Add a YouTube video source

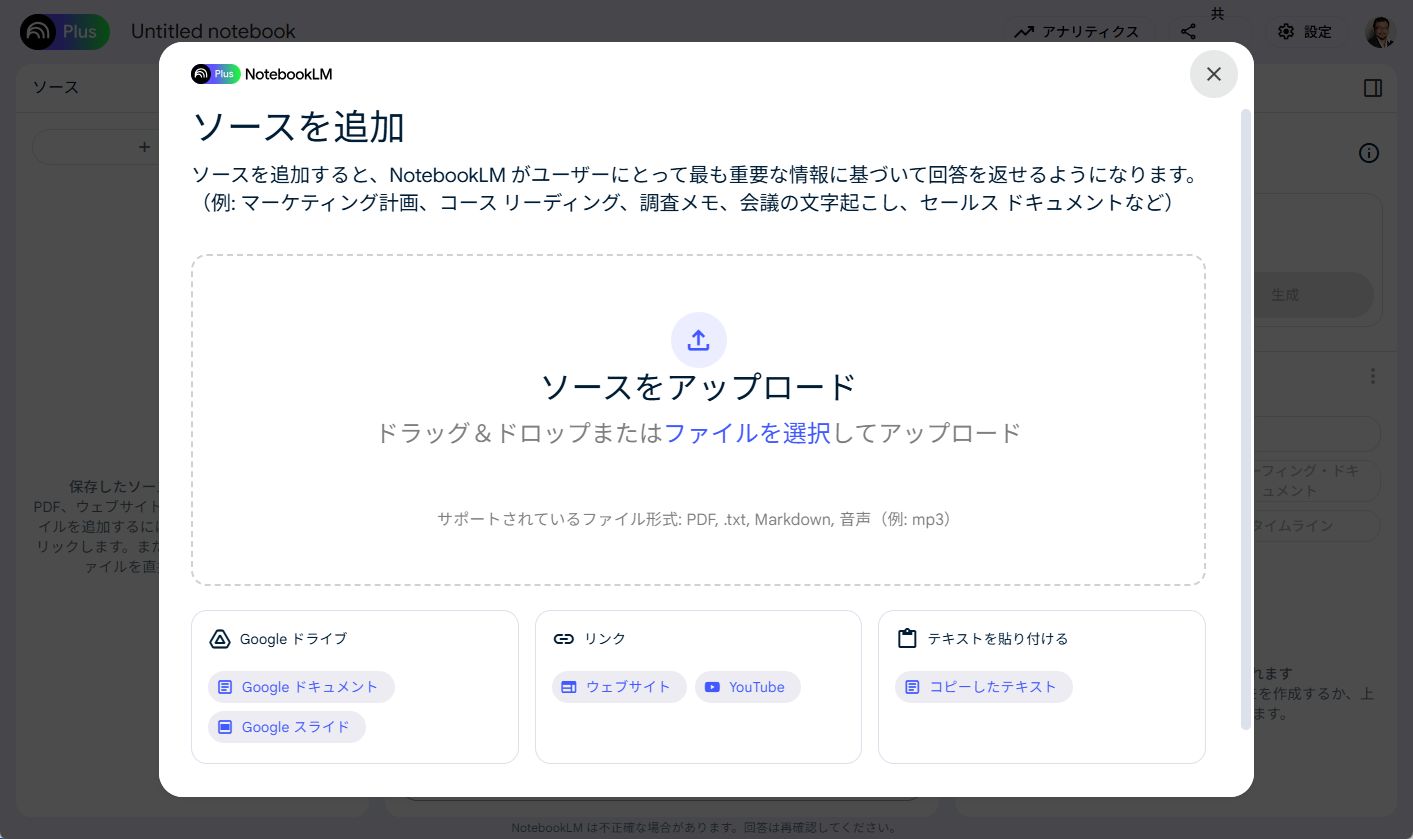pyautogui.click(x=748, y=687)
